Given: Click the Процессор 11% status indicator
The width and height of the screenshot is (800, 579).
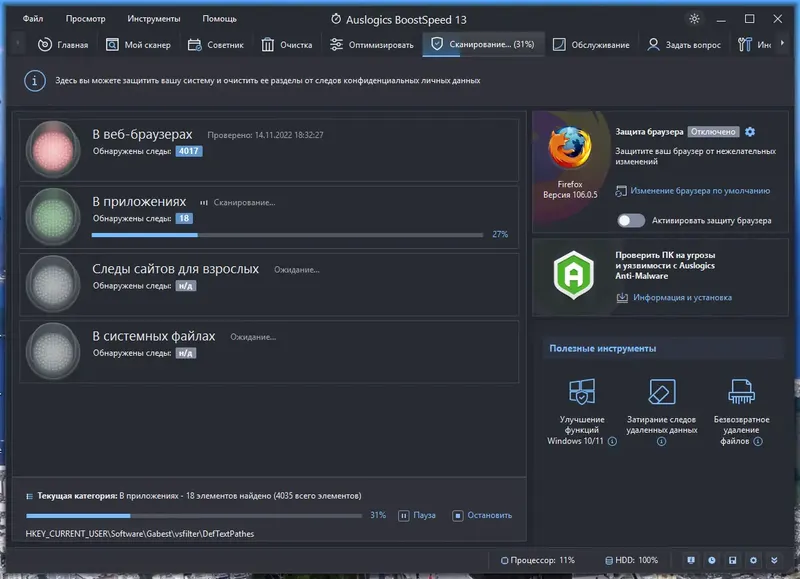Looking at the screenshot, I should coord(538,560).
